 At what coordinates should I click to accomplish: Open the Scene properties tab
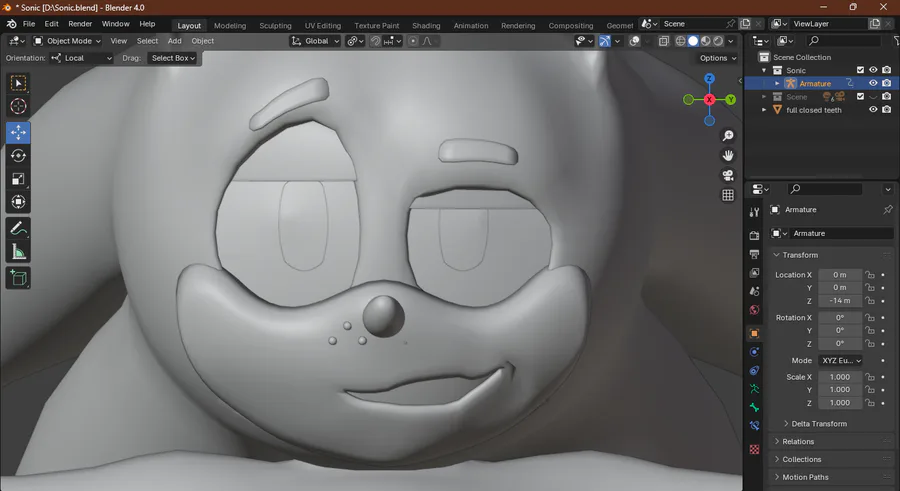(754, 291)
